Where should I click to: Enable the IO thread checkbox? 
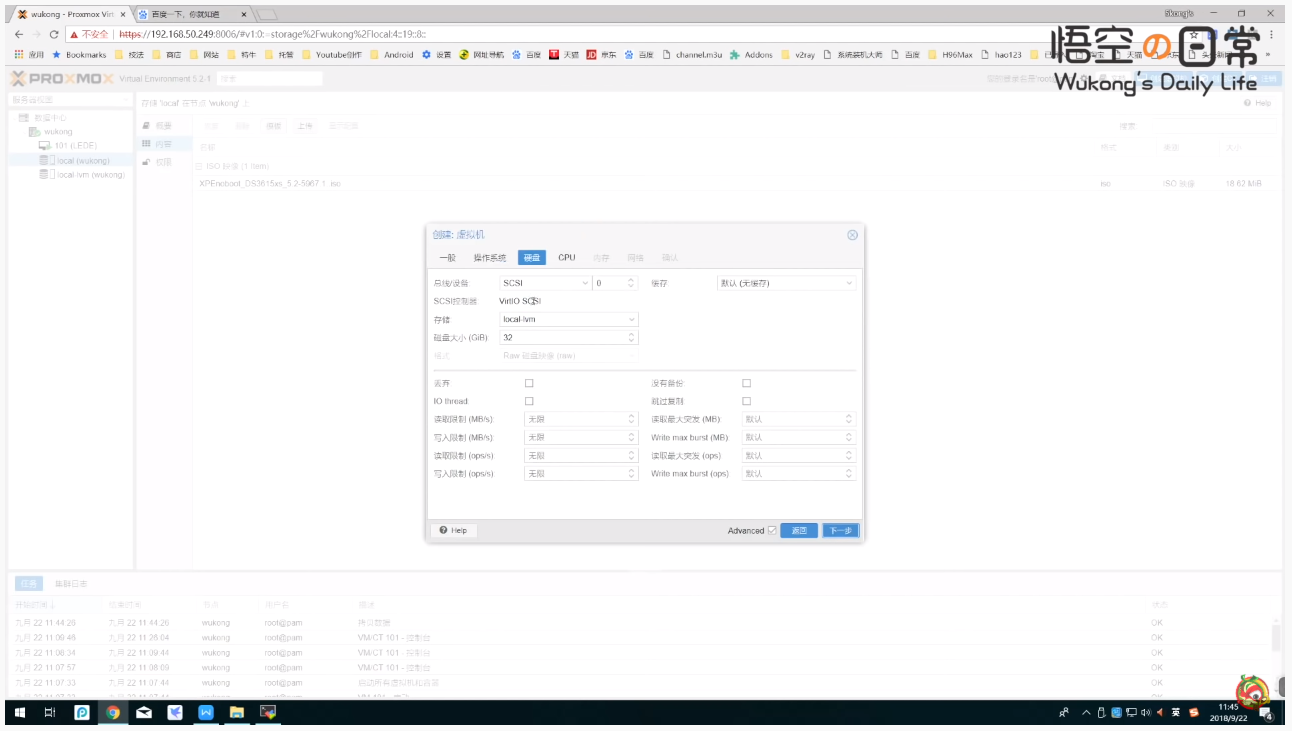pyautogui.click(x=529, y=401)
